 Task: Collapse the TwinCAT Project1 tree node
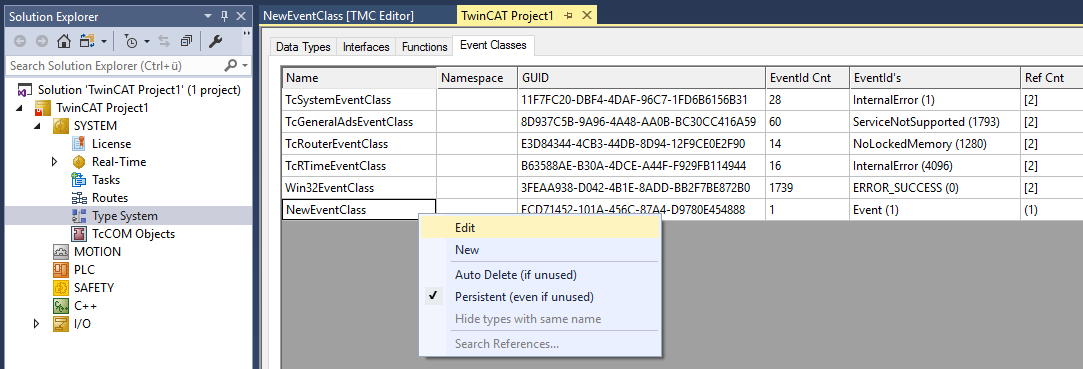pos(19,108)
